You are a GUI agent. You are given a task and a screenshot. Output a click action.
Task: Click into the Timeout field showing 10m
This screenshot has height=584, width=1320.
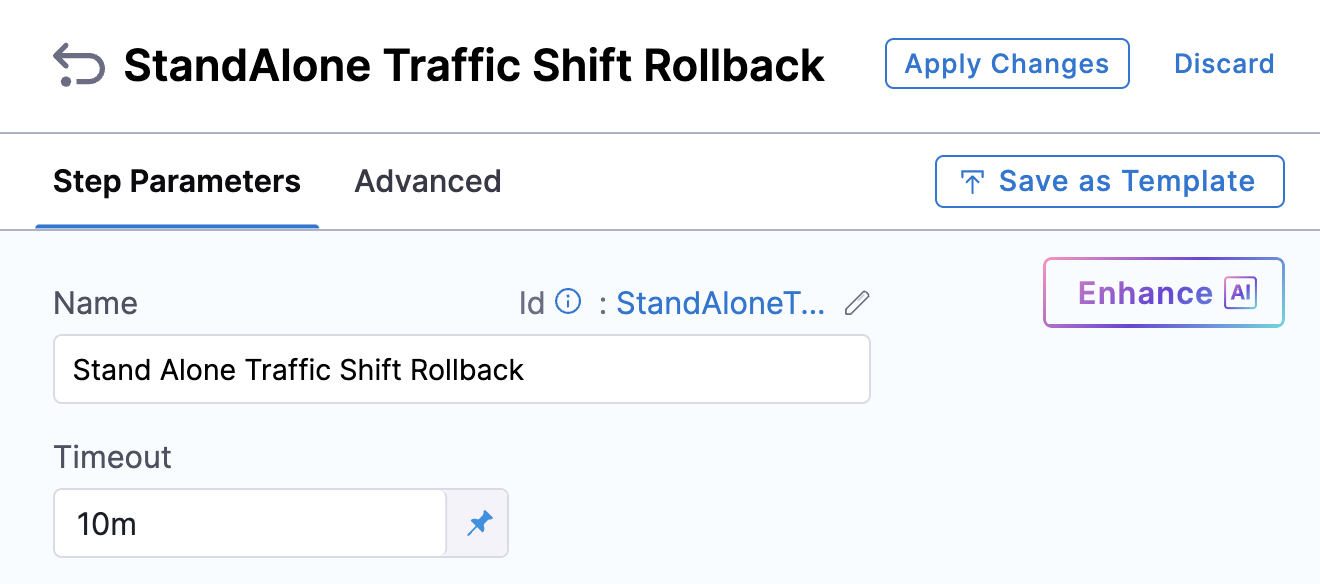click(250, 522)
